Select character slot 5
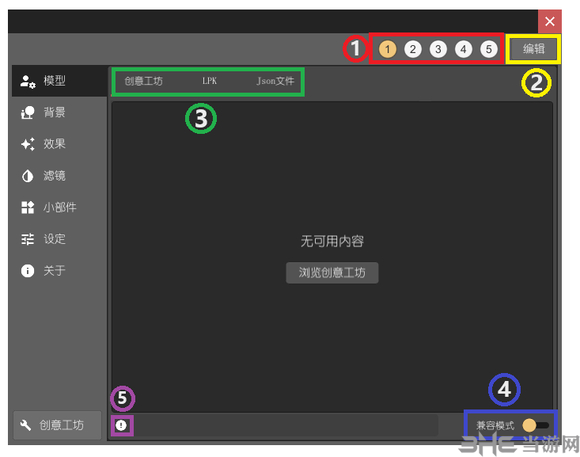The height and width of the screenshot is (457, 580). (x=489, y=49)
